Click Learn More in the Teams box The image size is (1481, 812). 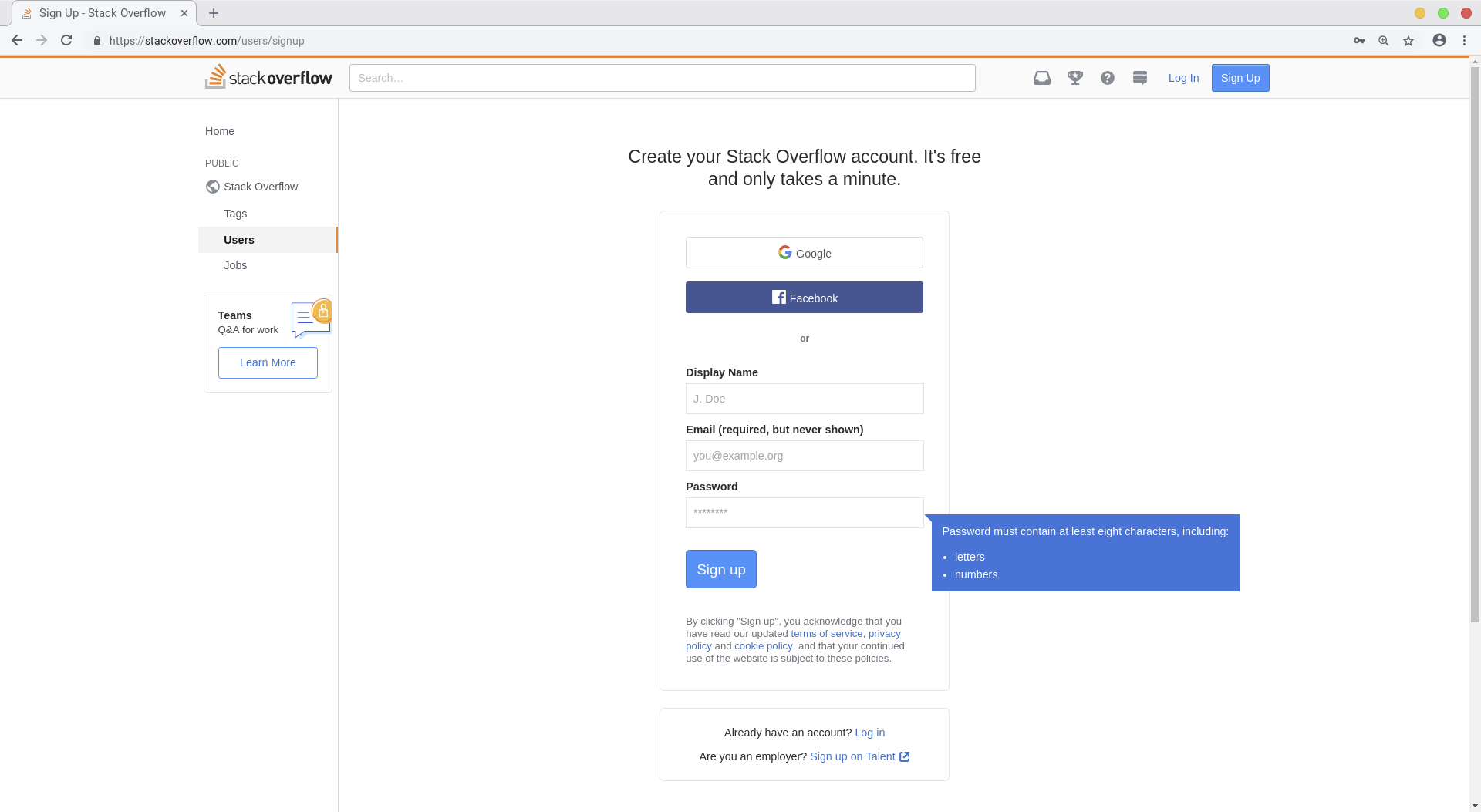[268, 362]
